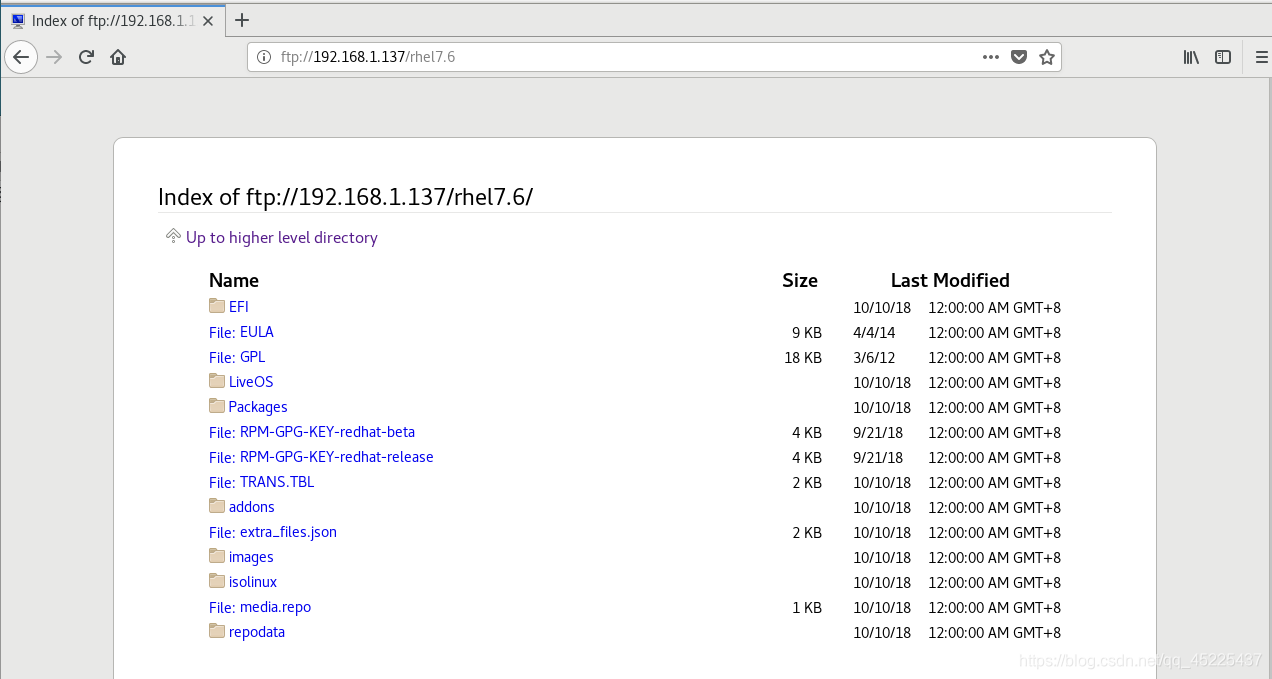This screenshot has width=1272, height=679.
Task: Click the 9 KB size of EULA
Action: click(x=807, y=332)
